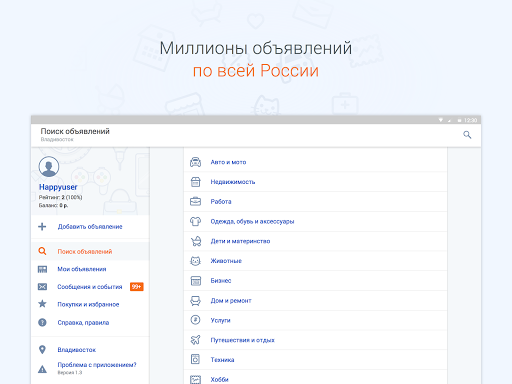Click the Владивосток subtitle in the header
Viewport: 512px width, 384px height.
pyautogui.click(x=57, y=139)
